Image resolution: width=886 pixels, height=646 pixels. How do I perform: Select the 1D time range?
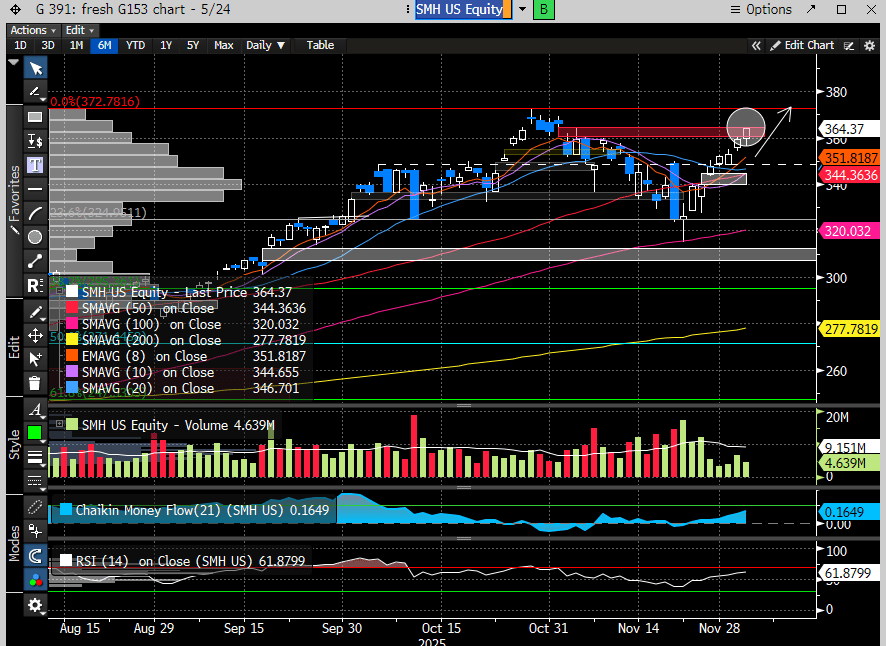[20, 45]
